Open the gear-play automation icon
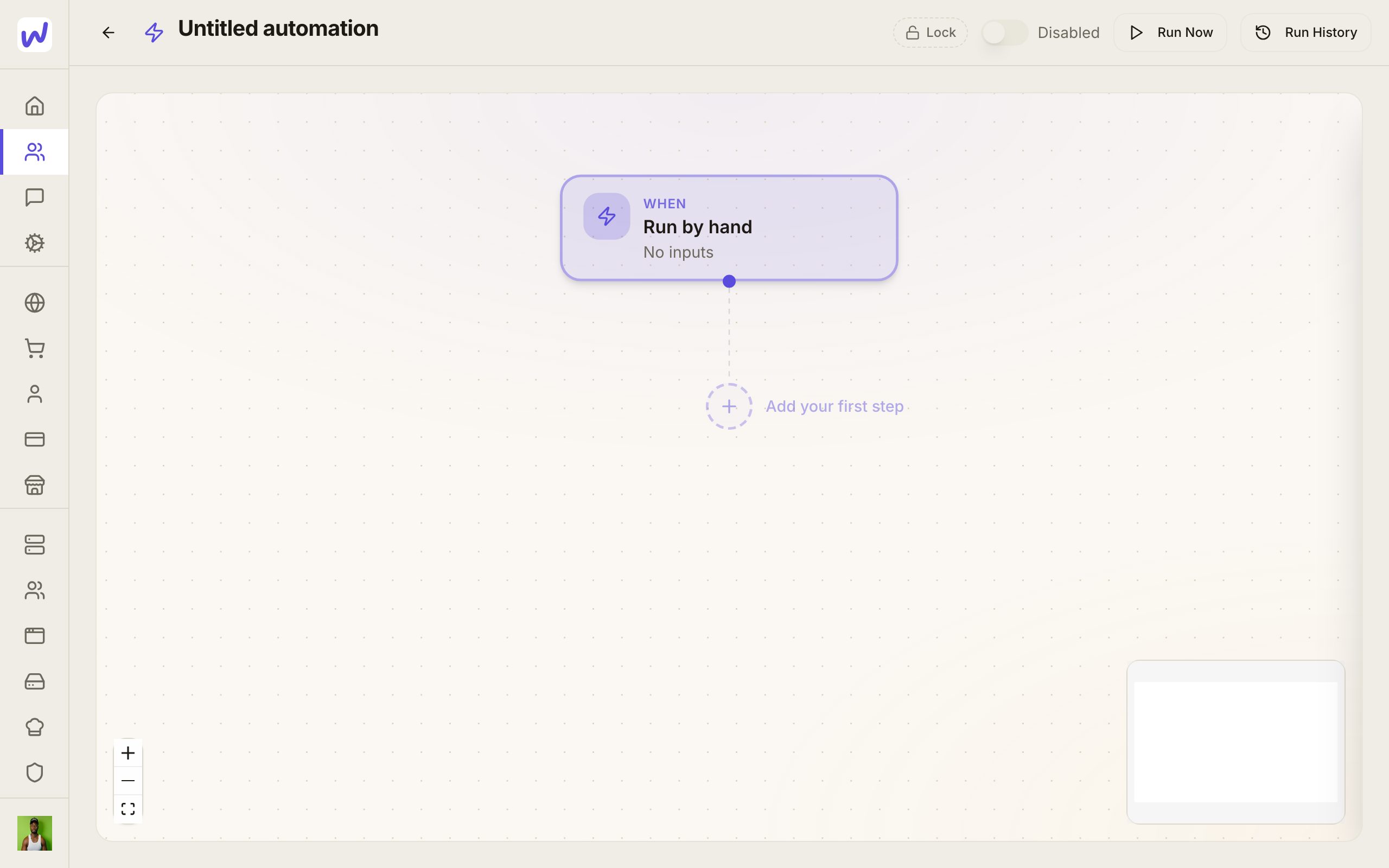1389x868 pixels. pos(34,243)
